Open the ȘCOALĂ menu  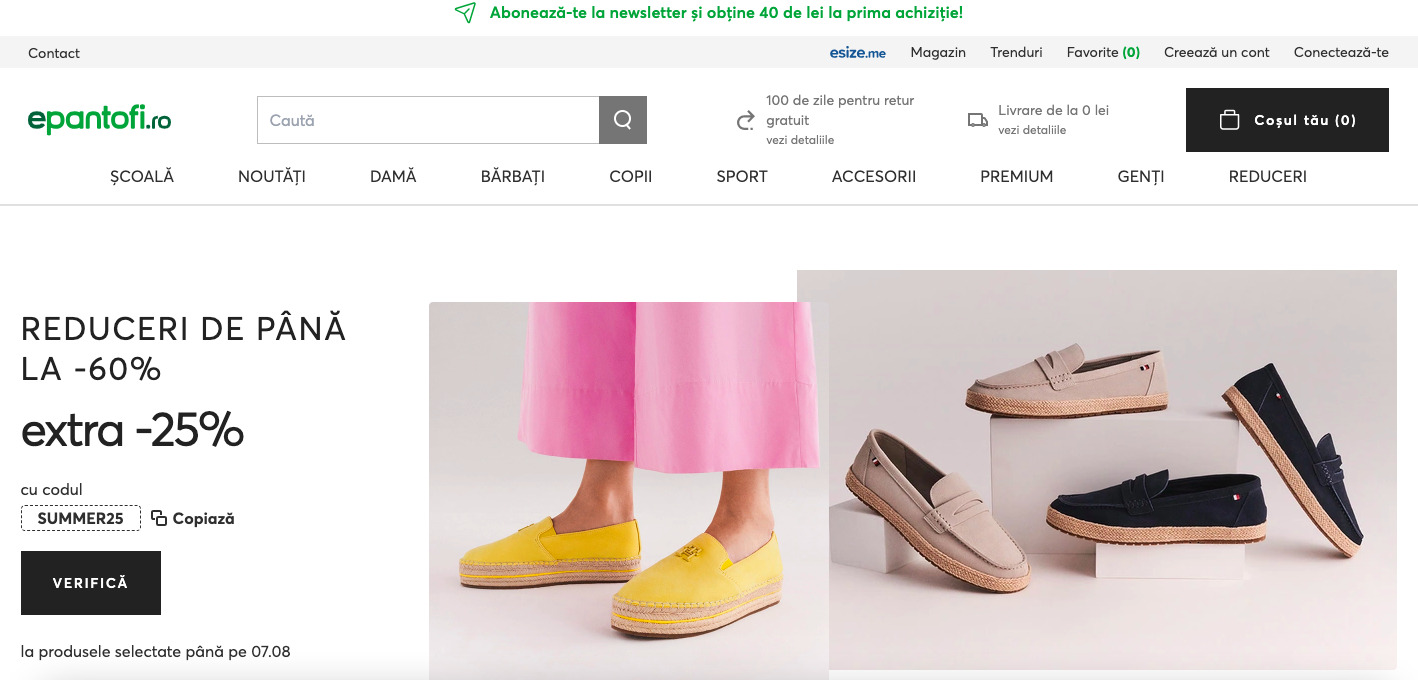coord(142,176)
